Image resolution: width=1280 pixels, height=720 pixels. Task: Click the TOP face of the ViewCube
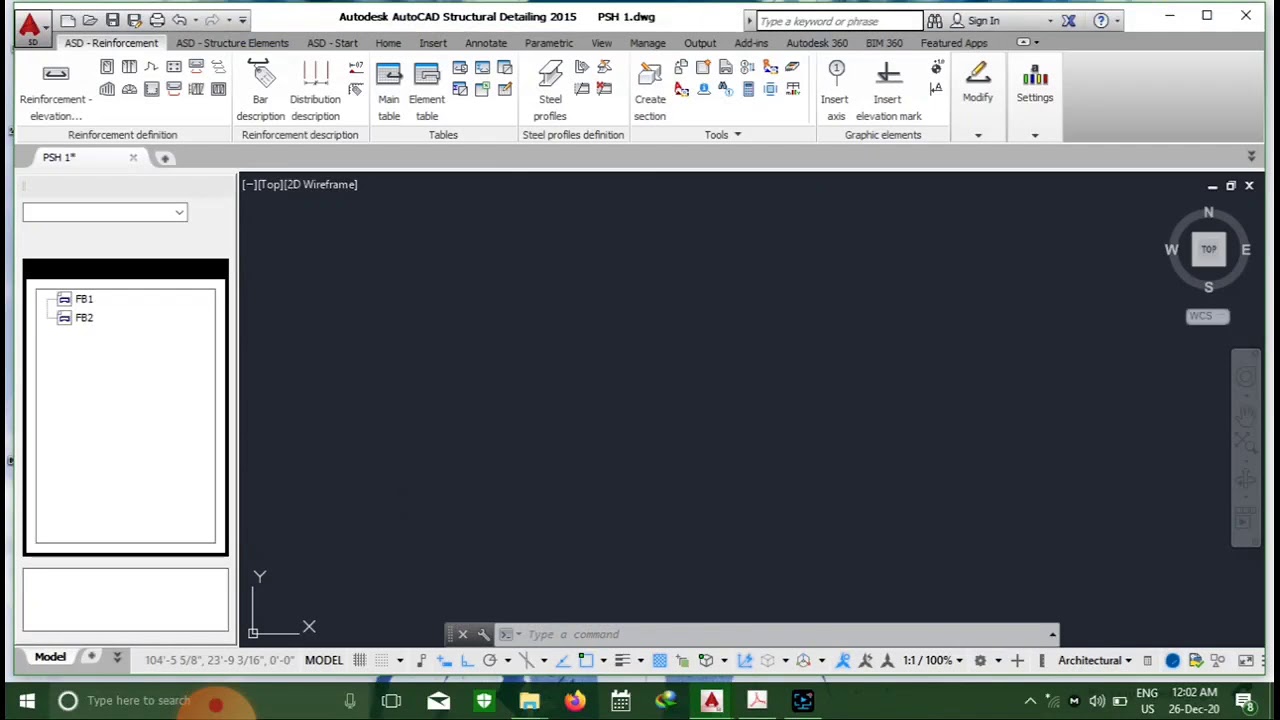tap(1209, 249)
